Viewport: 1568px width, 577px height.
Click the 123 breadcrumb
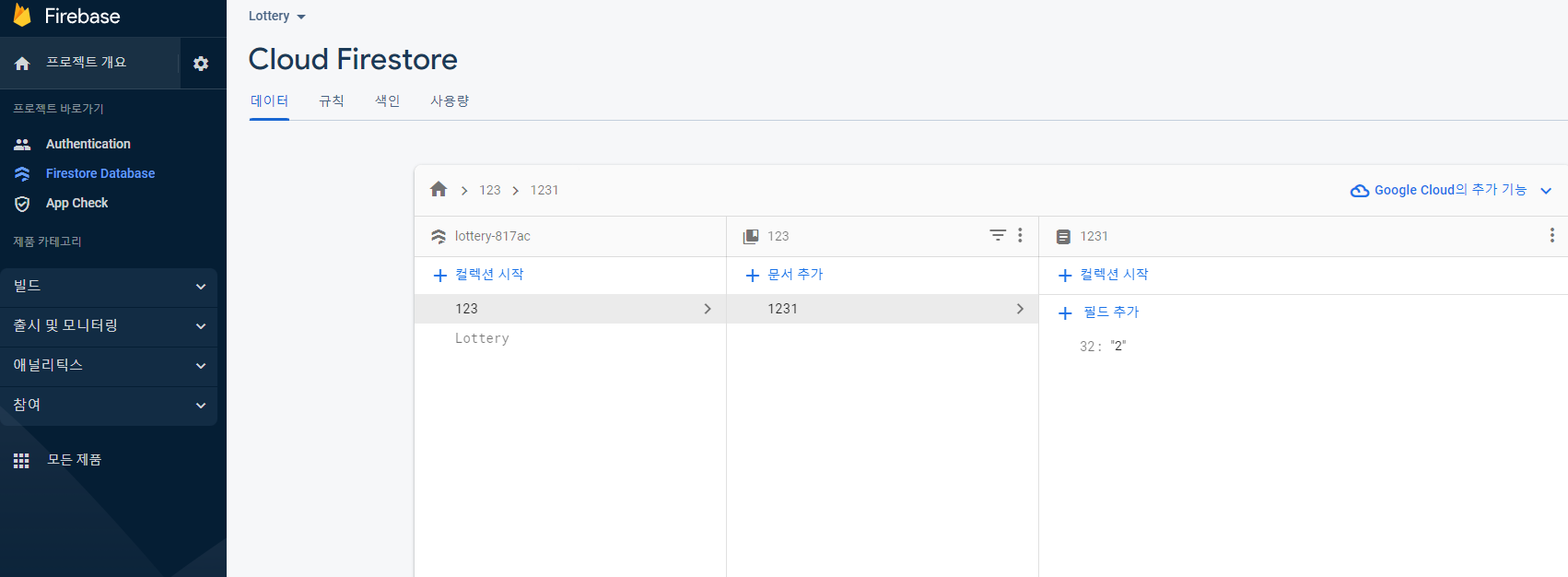pos(490,190)
